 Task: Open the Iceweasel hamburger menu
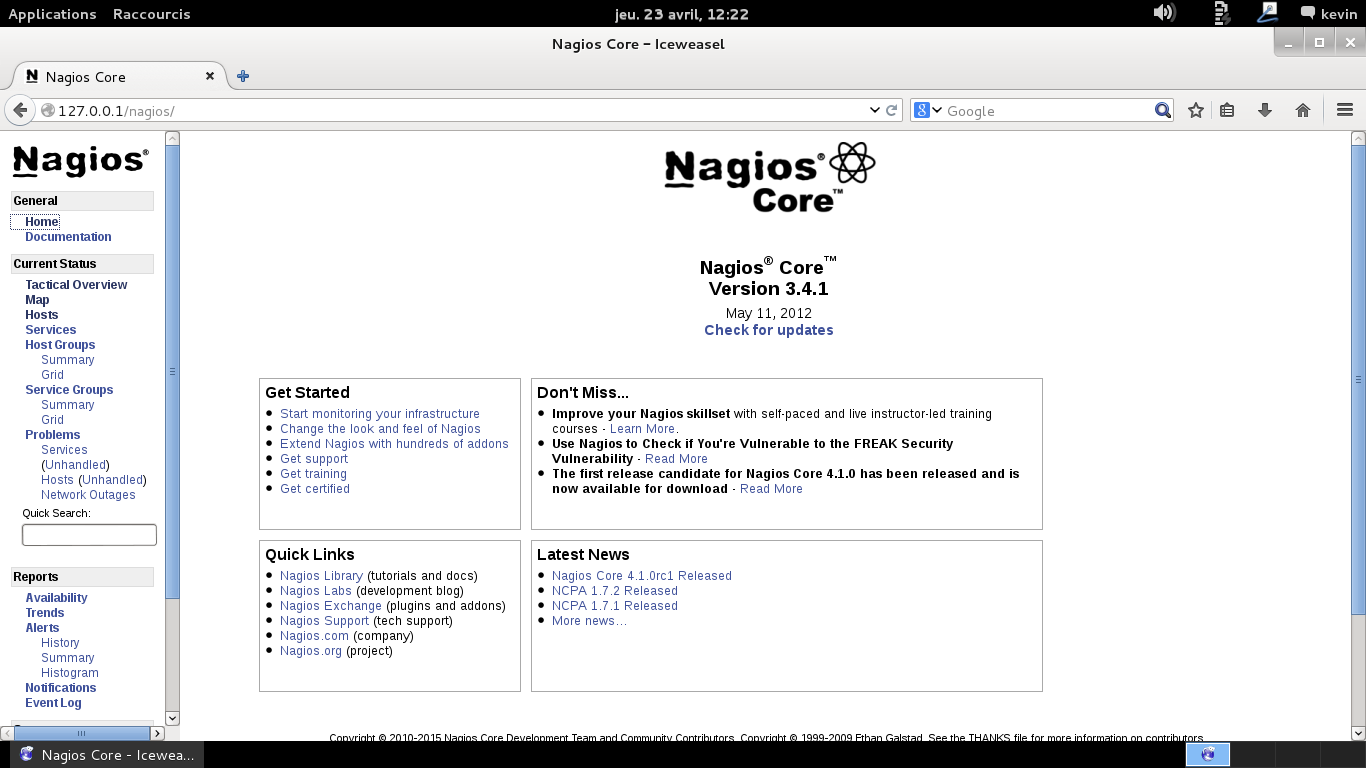1344,110
